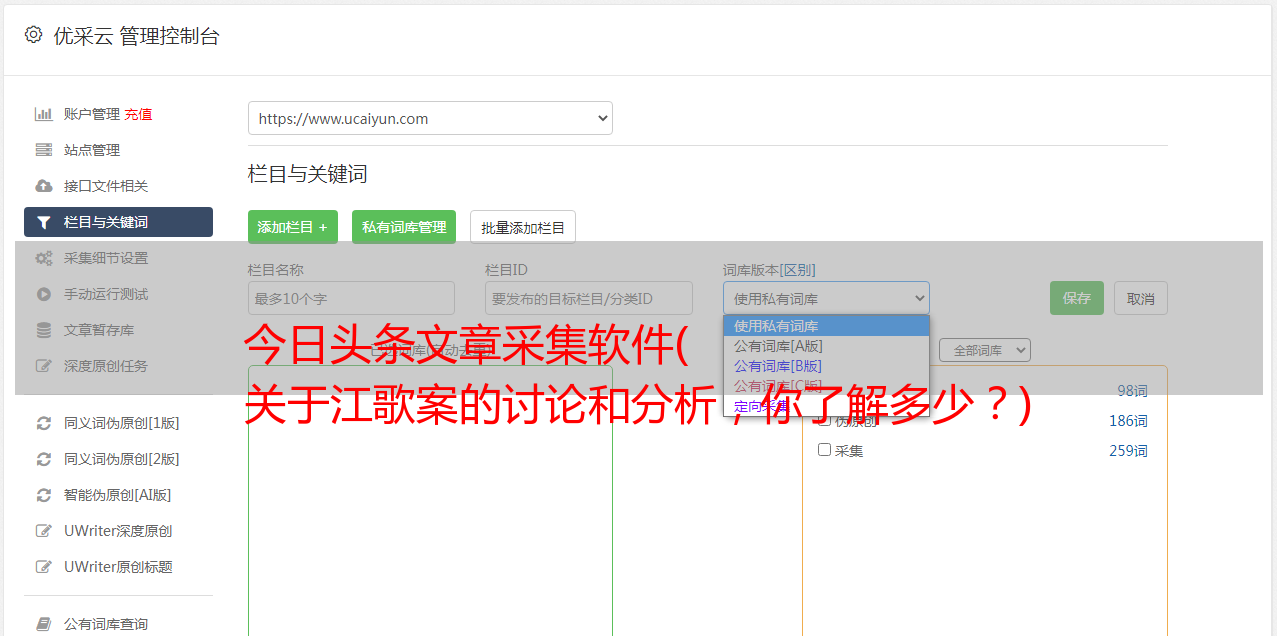
Task: Click the edit icon for UWriter原创标题
Action: coord(44,567)
